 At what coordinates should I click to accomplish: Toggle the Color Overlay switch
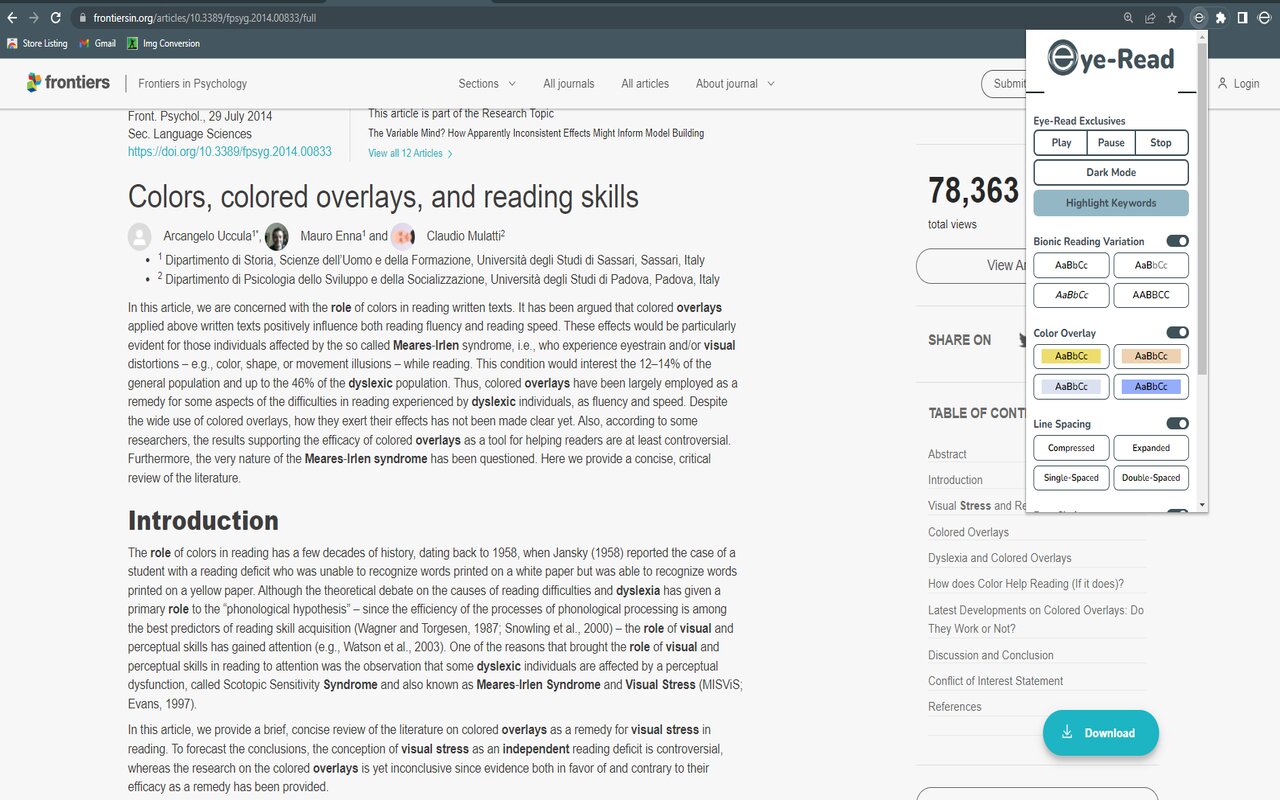[1177, 333]
